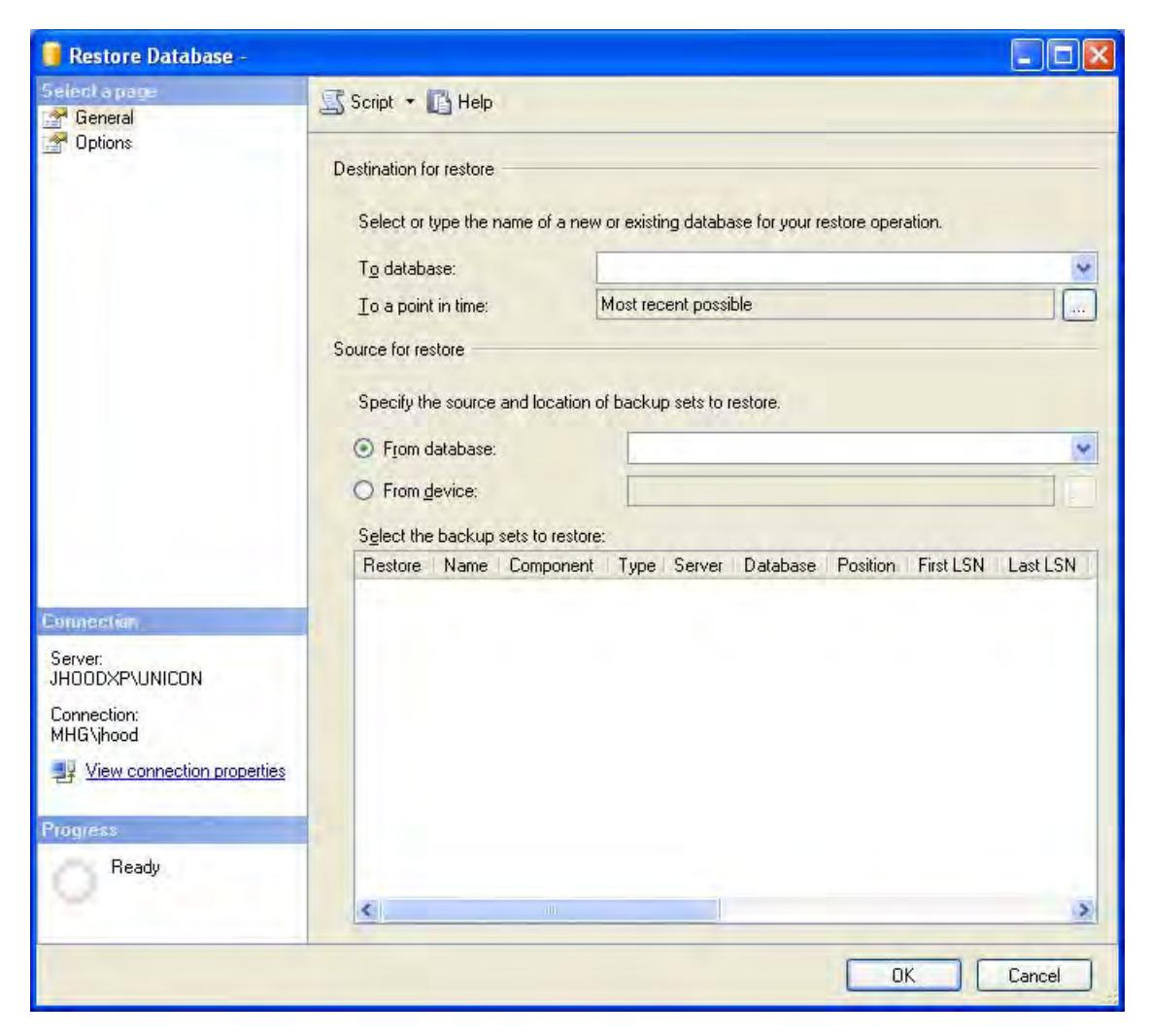
Task: Click the horizontal scrollbar left arrow
Action: 368,911
